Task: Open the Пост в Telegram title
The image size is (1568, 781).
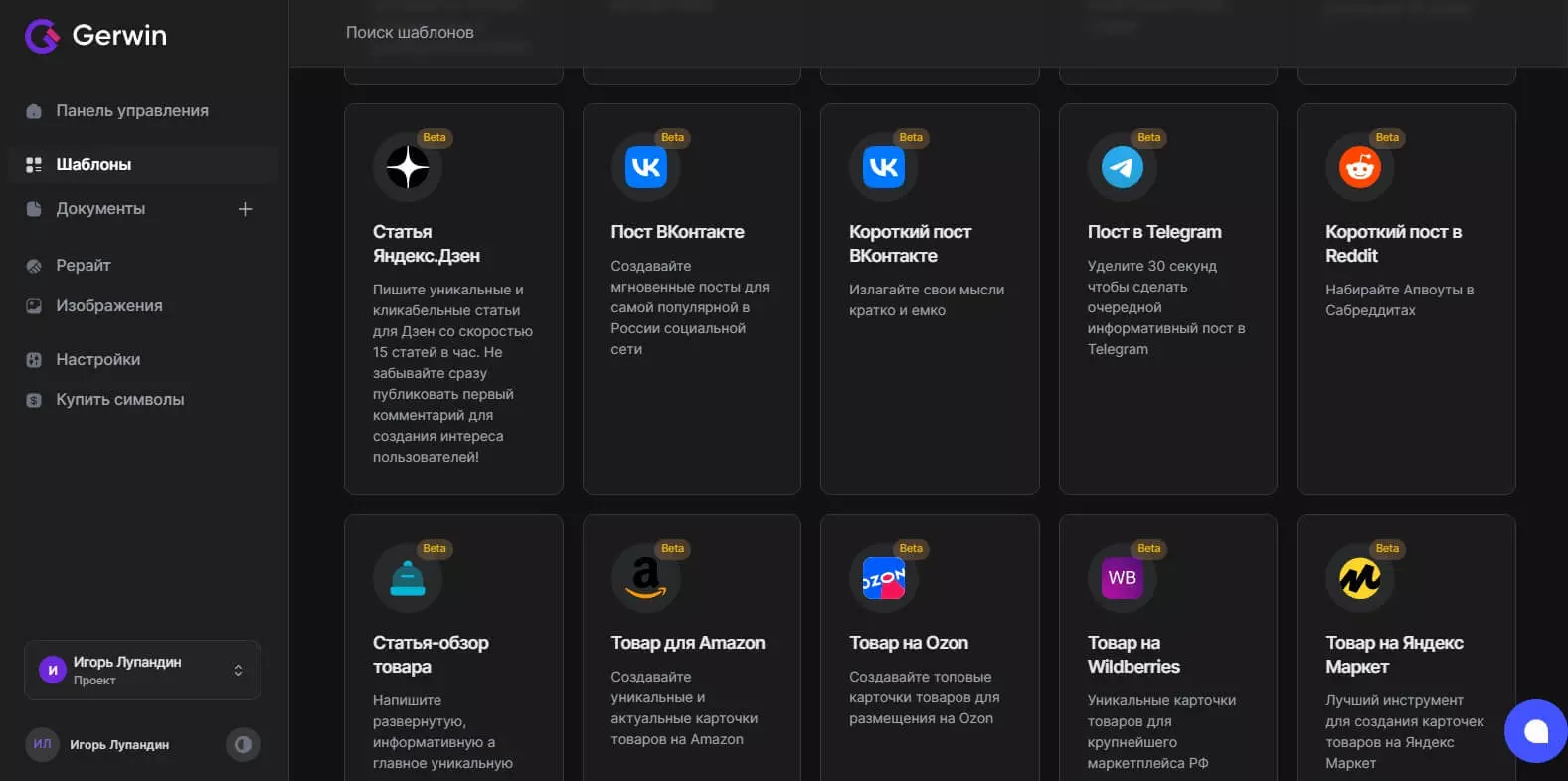Action: [1154, 232]
